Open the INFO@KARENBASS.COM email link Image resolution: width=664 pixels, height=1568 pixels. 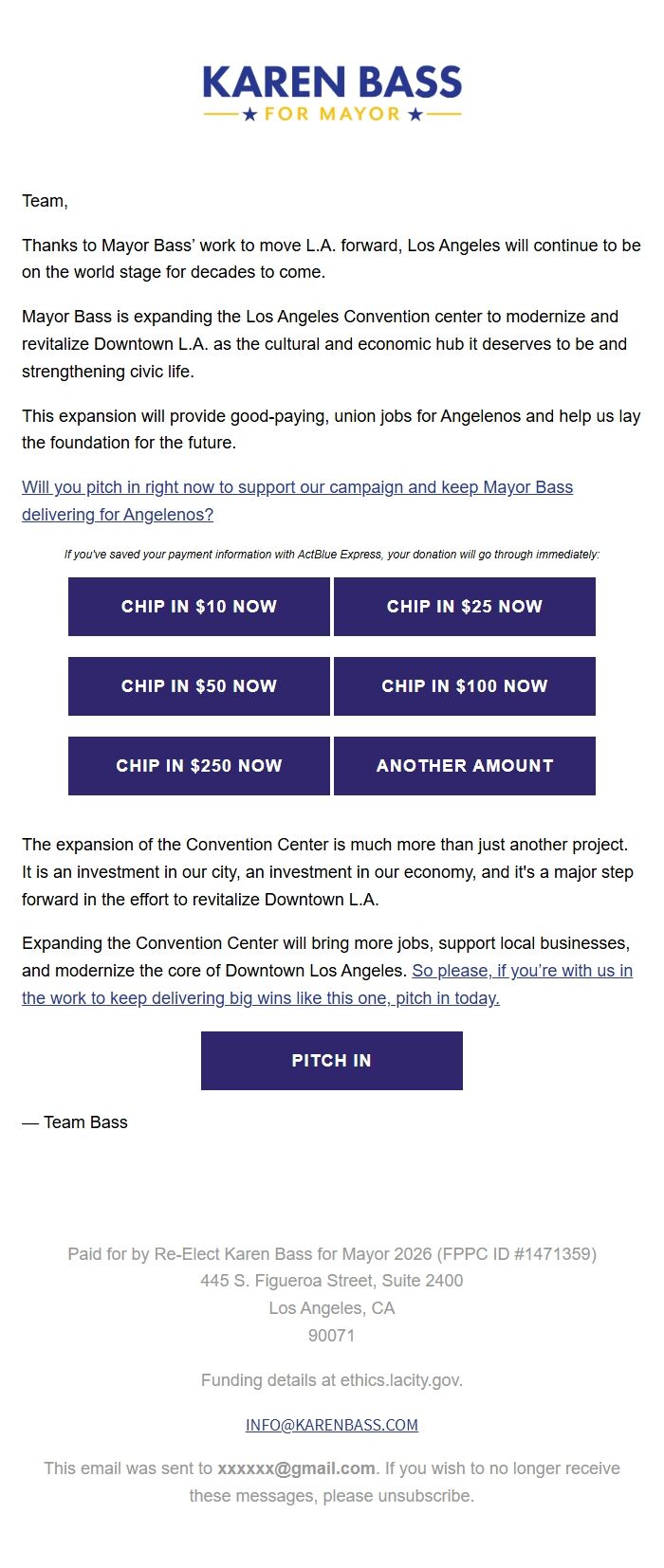(x=332, y=1425)
